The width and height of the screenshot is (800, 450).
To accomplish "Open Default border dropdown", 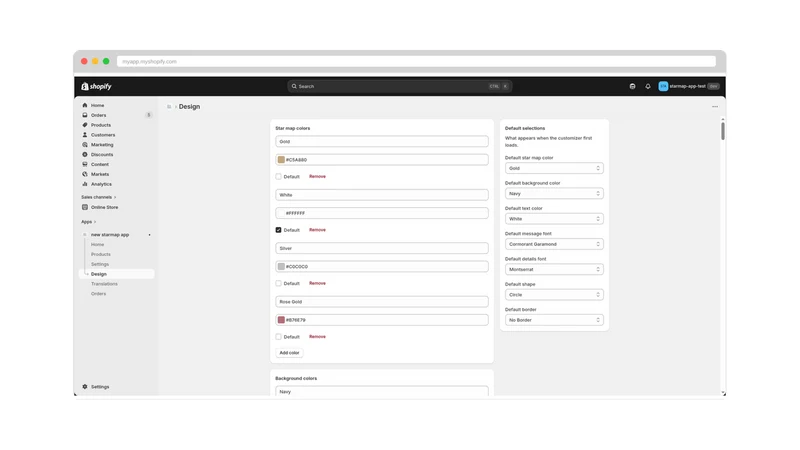I will pyautogui.click(x=554, y=320).
